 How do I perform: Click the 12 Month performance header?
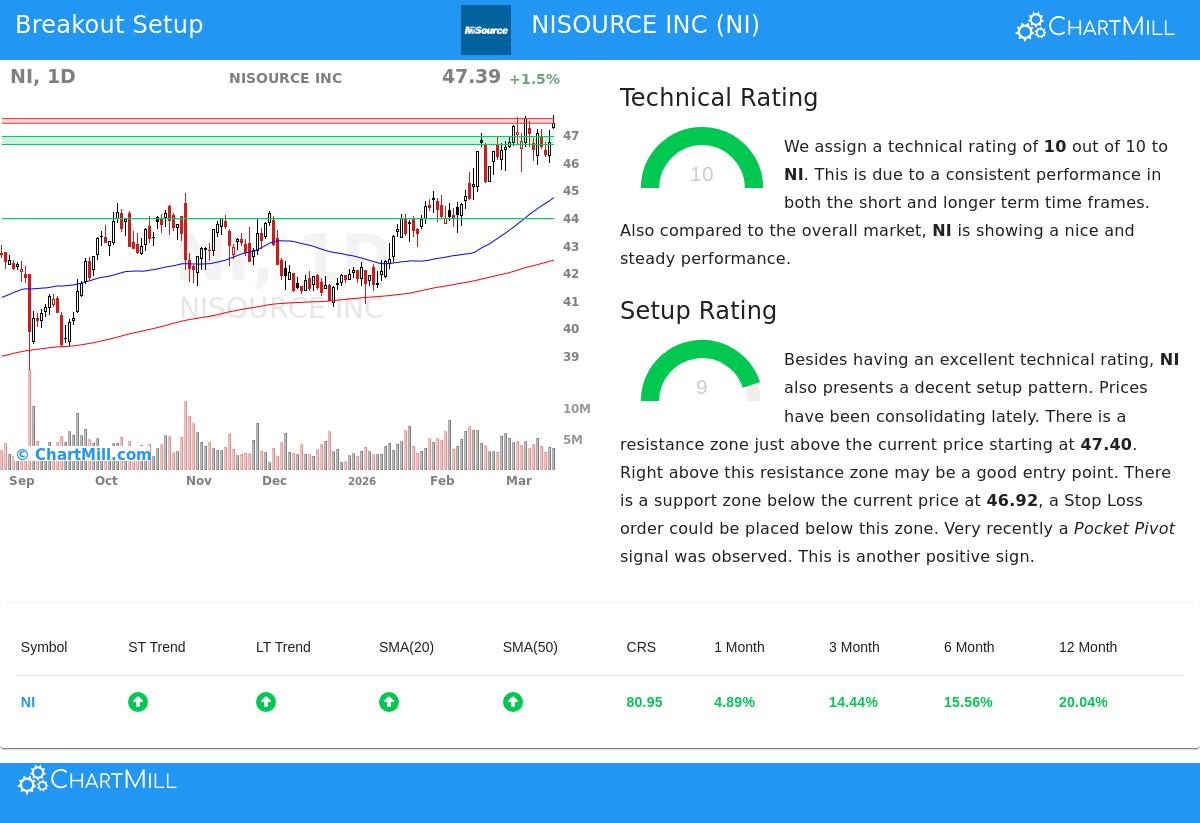[1088, 647]
